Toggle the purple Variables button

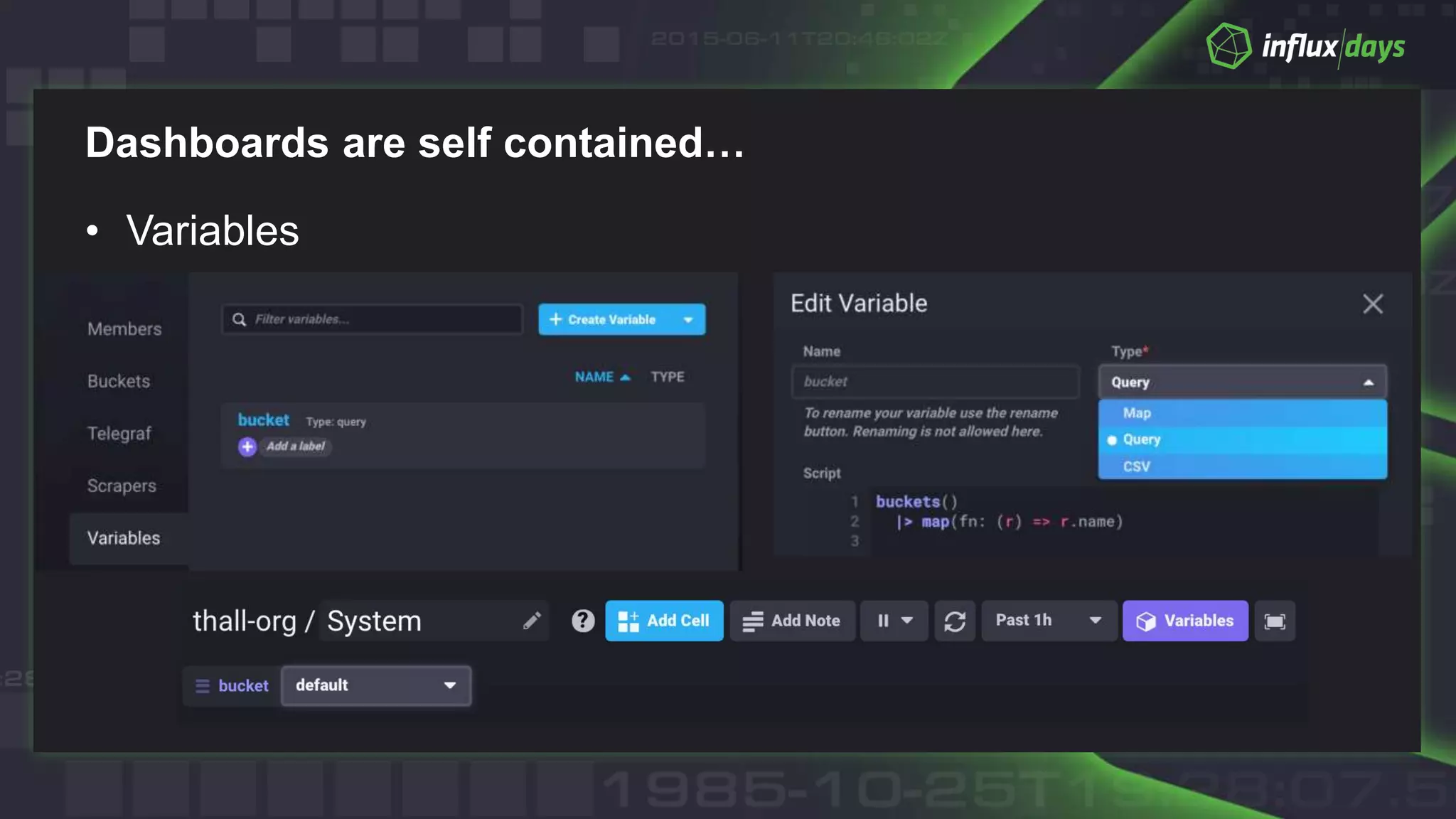pyautogui.click(x=1185, y=621)
